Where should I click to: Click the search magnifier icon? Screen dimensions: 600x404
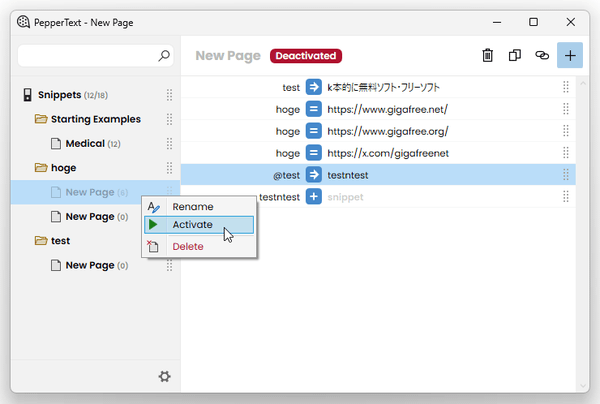[164, 56]
